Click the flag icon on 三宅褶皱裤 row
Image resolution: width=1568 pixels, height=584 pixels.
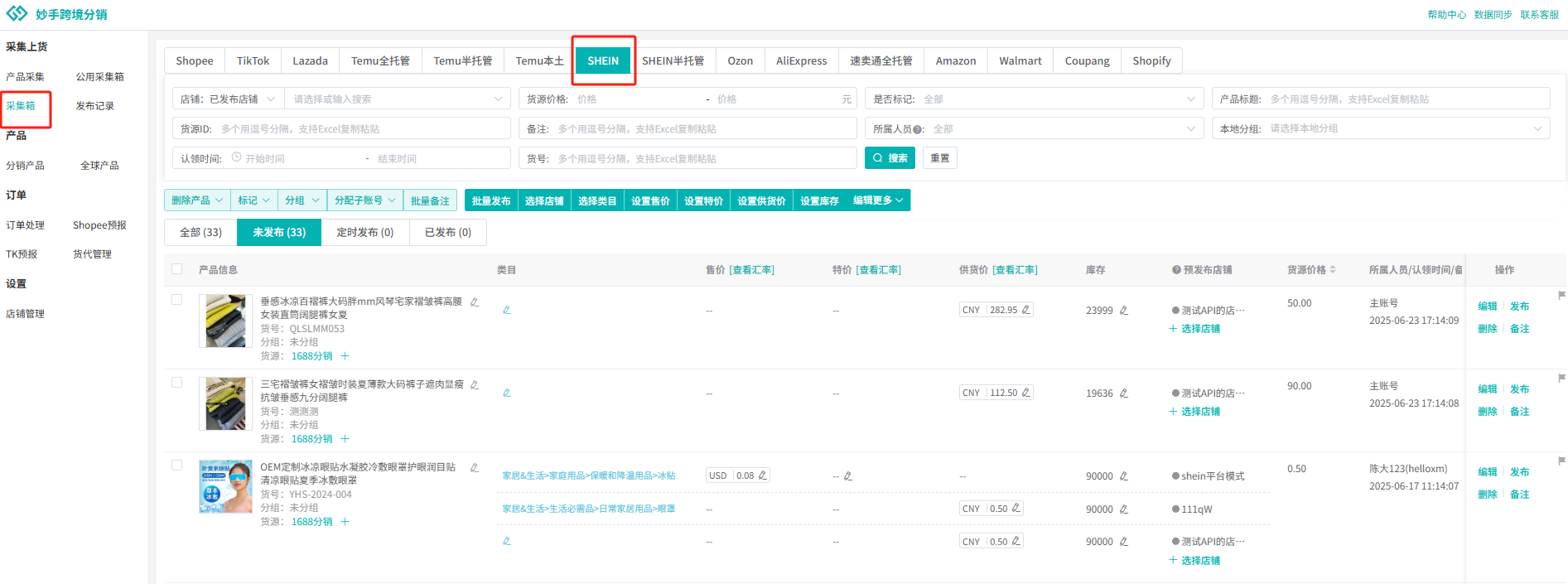1561,378
